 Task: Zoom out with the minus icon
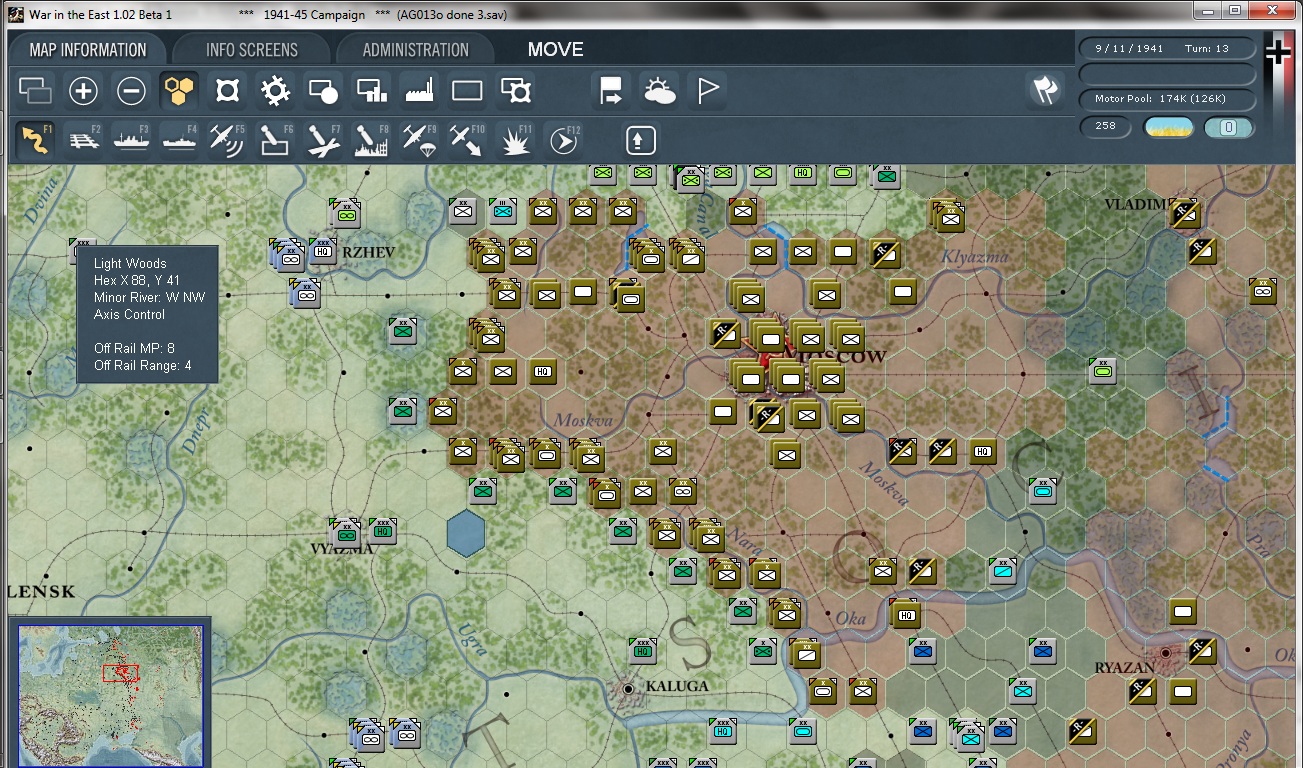click(131, 92)
